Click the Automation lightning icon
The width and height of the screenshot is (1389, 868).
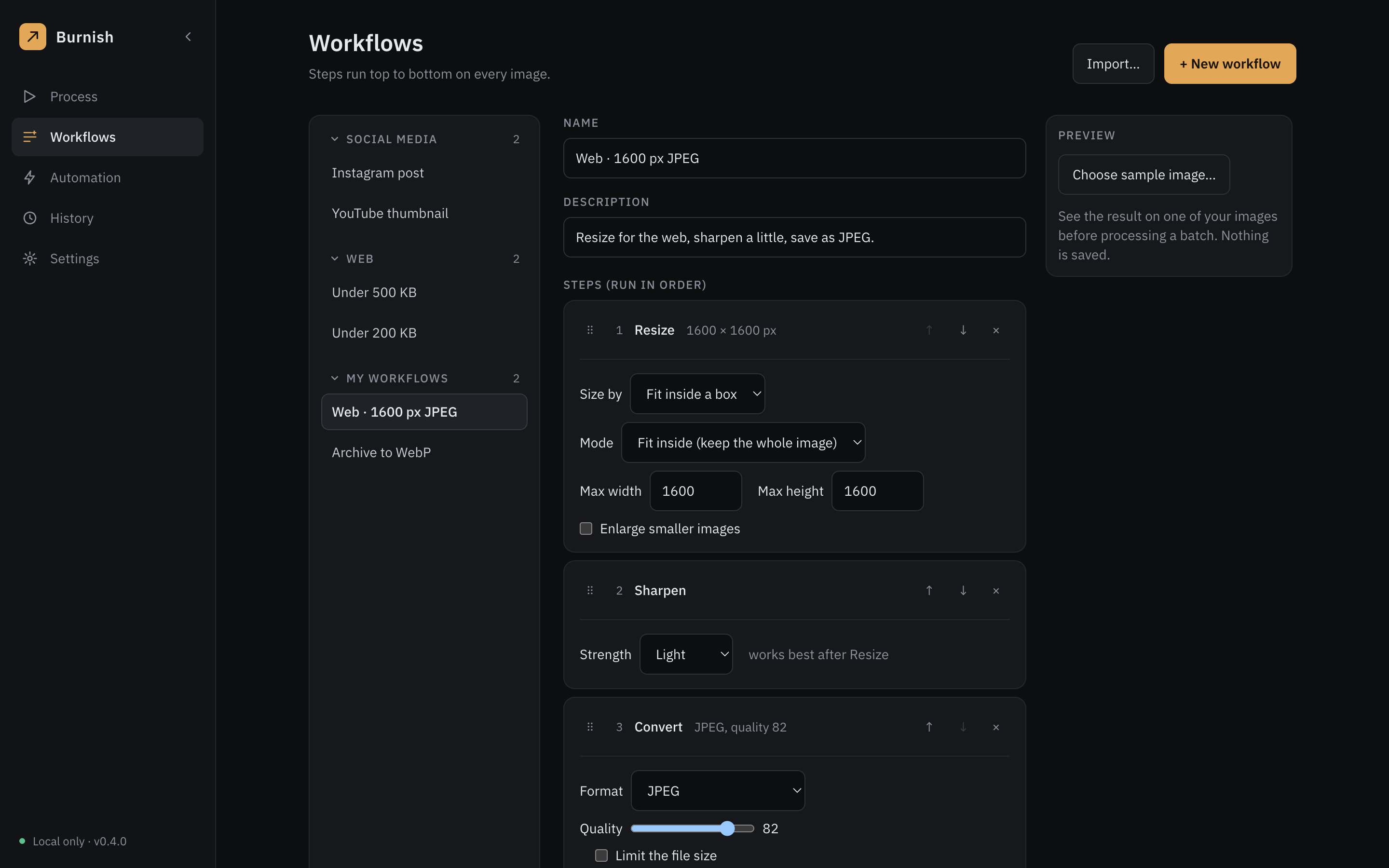pyautogui.click(x=29, y=177)
